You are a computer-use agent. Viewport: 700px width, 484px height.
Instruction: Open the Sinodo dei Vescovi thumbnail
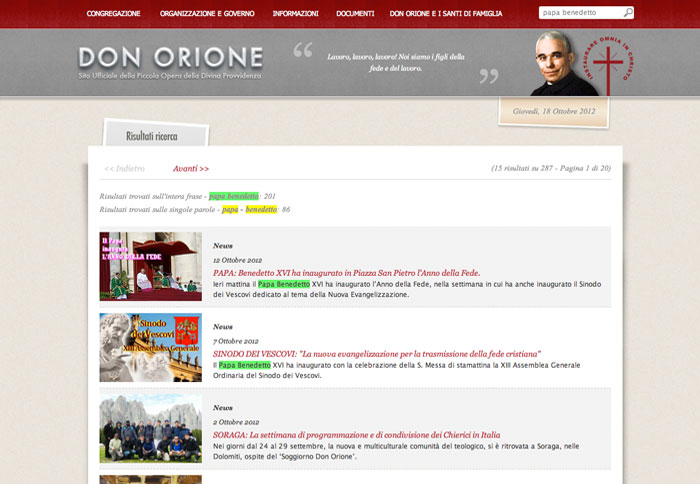pyautogui.click(x=150, y=347)
